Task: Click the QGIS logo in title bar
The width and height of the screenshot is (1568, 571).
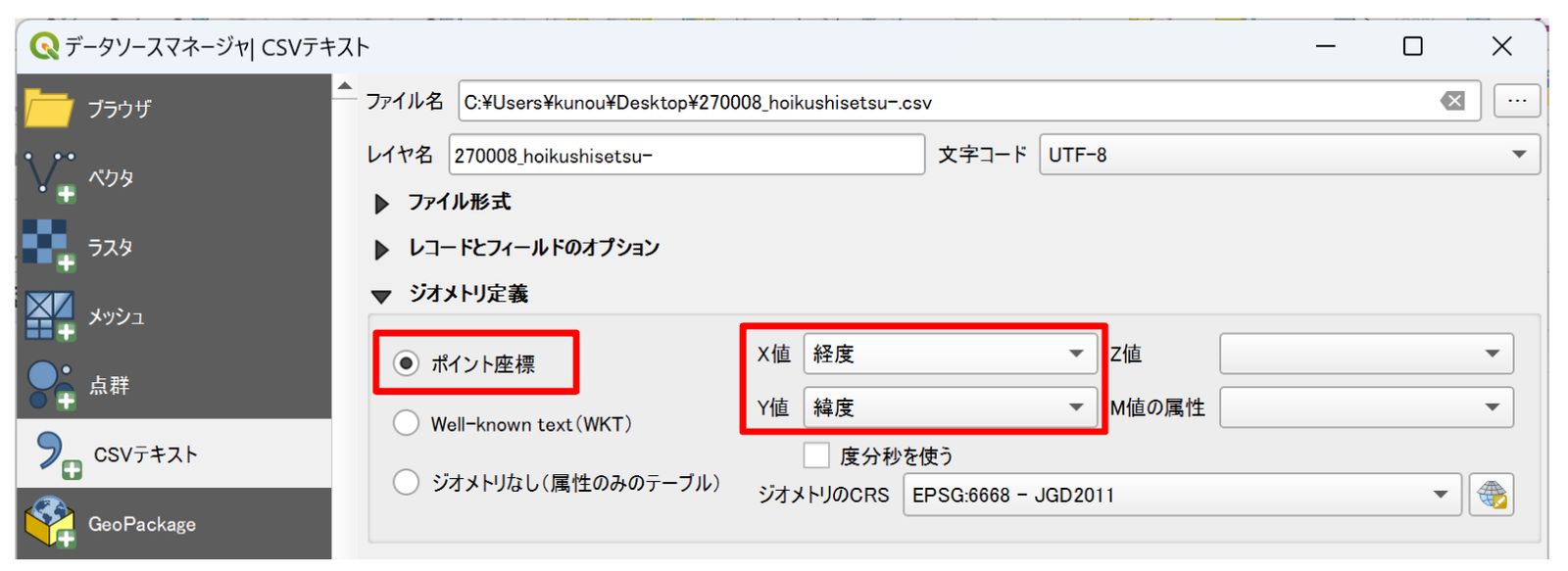Action: click(x=44, y=46)
